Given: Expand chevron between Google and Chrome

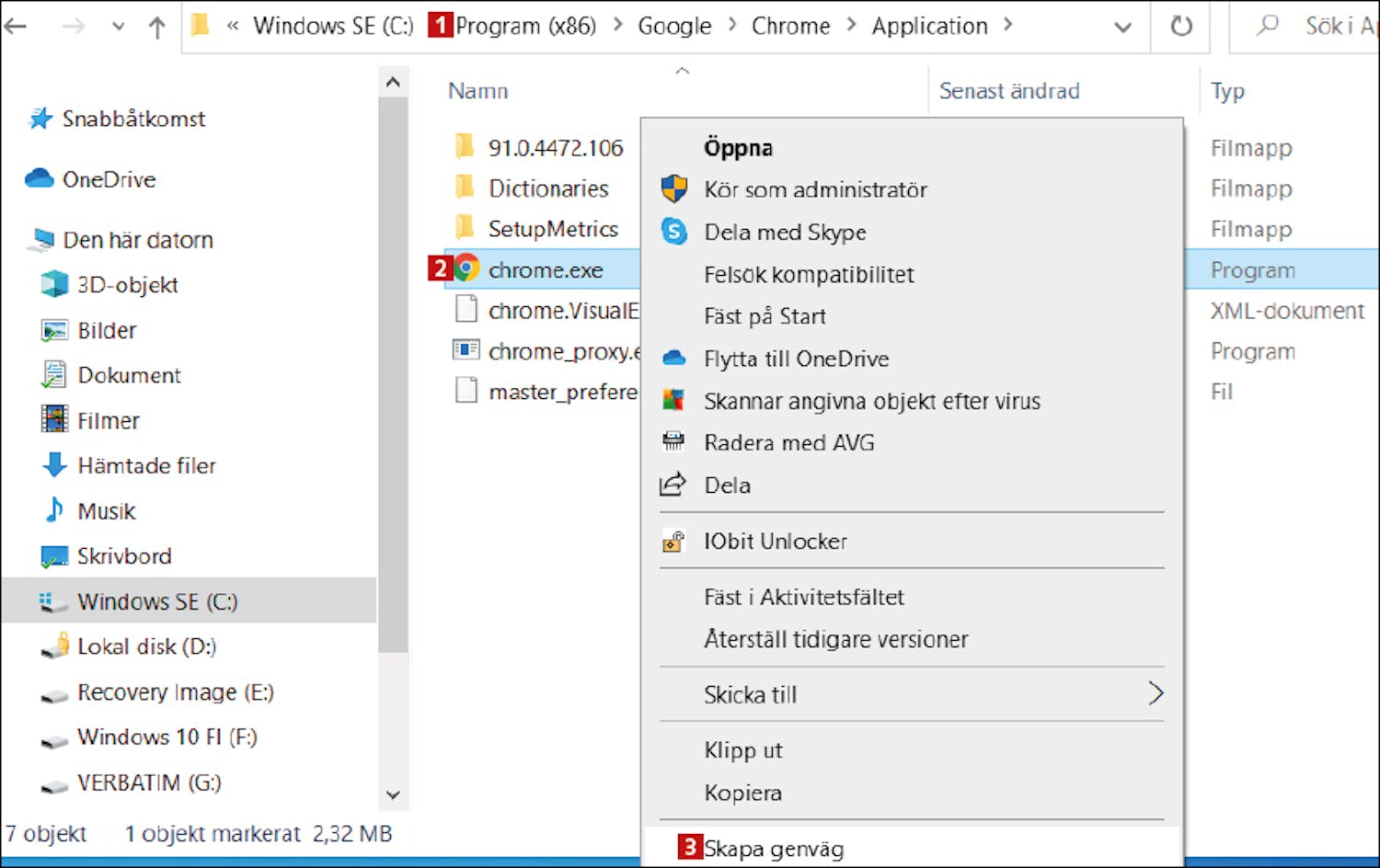Looking at the screenshot, I should point(732,26).
